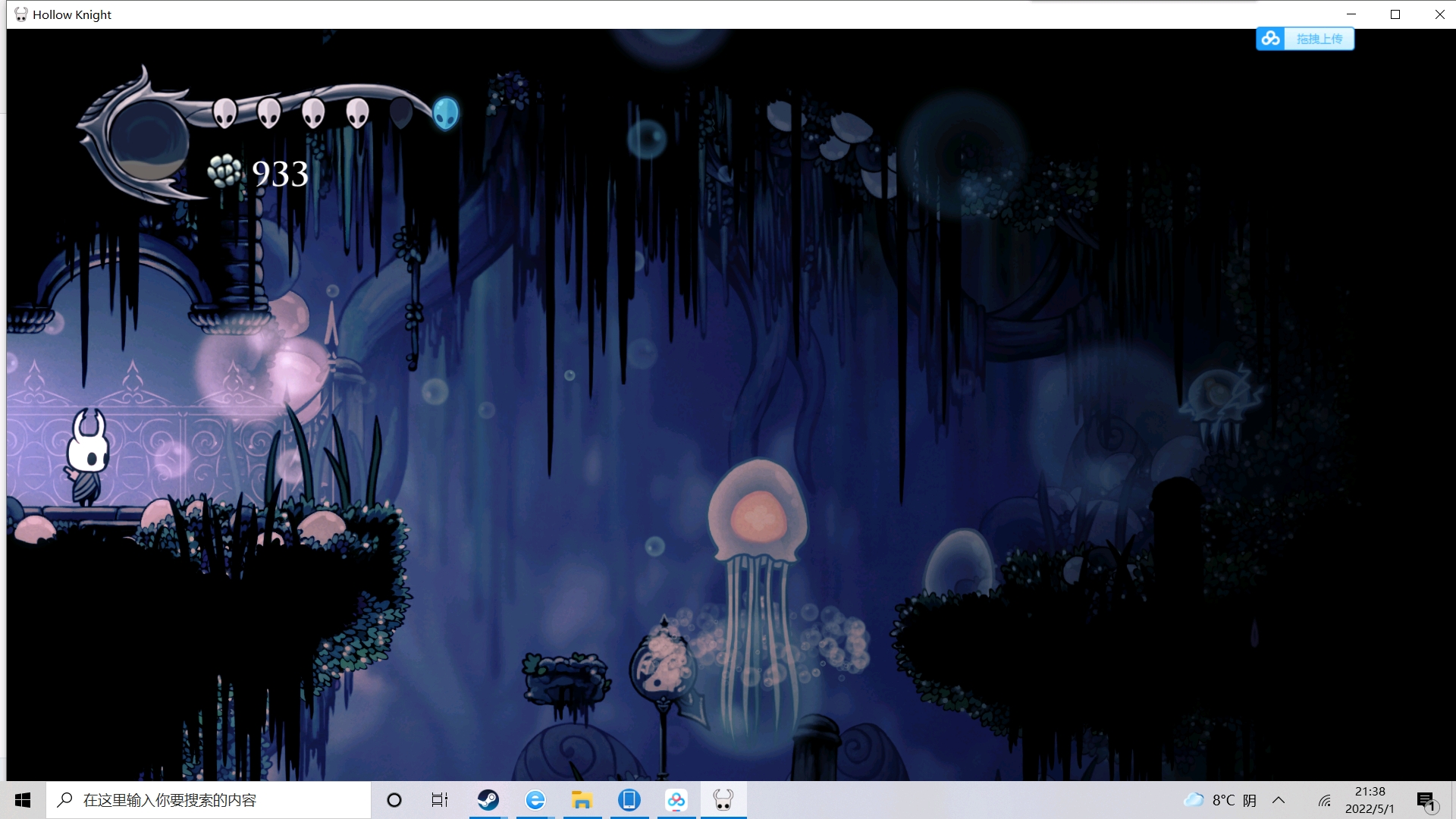Open Baidu Netdisk from the taskbar

676,800
